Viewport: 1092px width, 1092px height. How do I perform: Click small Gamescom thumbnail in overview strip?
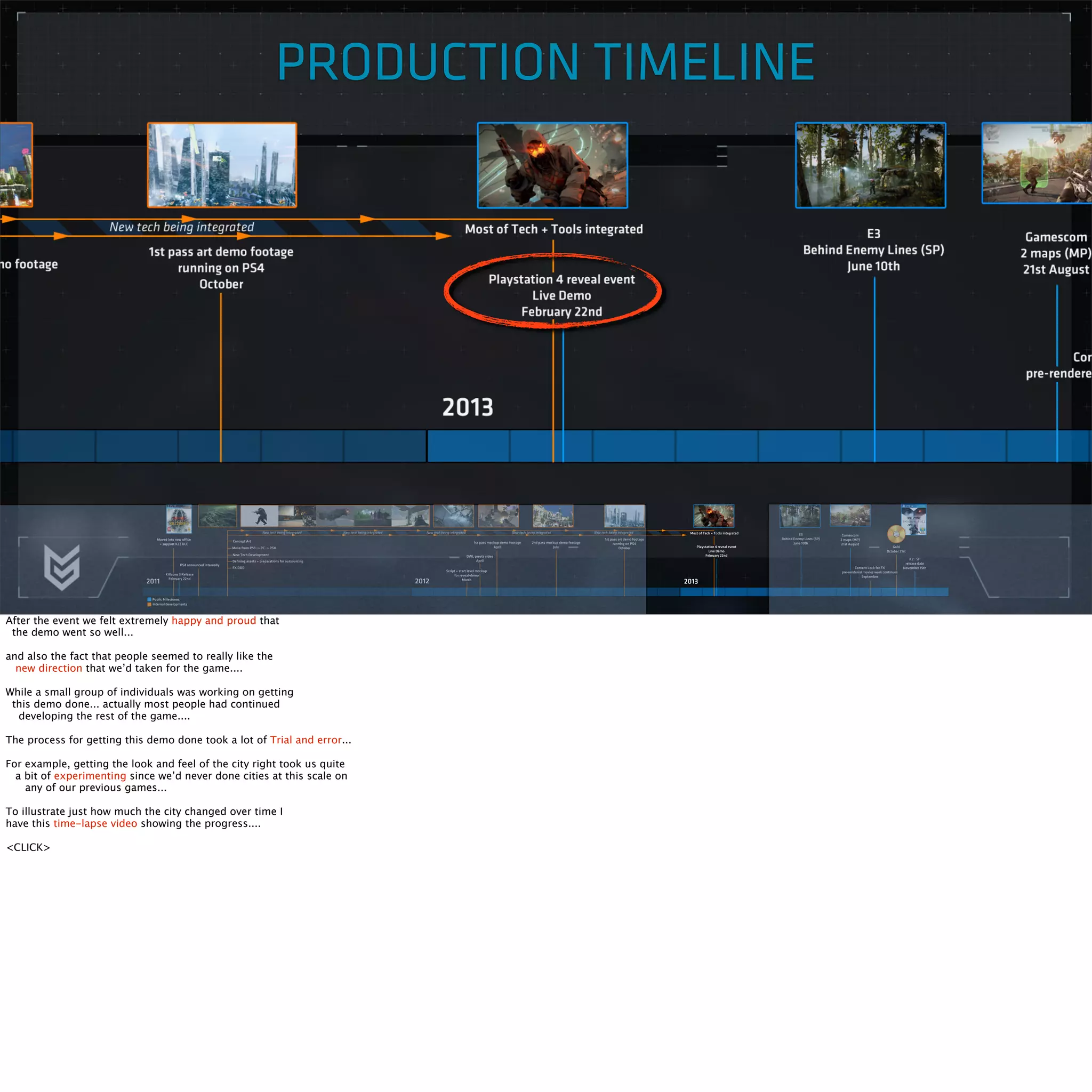click(x=850, y=516)
